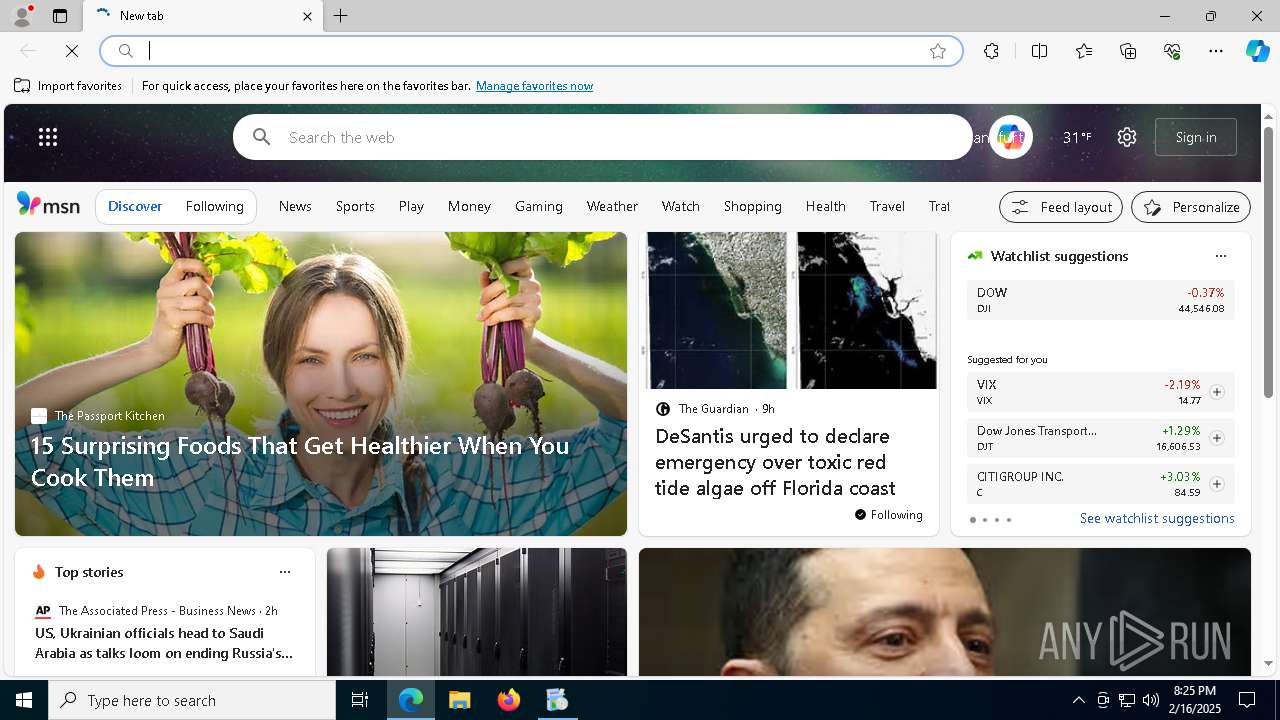Open Settings and more ellipsis
This screenshot has height=720, width=1280.
1216,51
